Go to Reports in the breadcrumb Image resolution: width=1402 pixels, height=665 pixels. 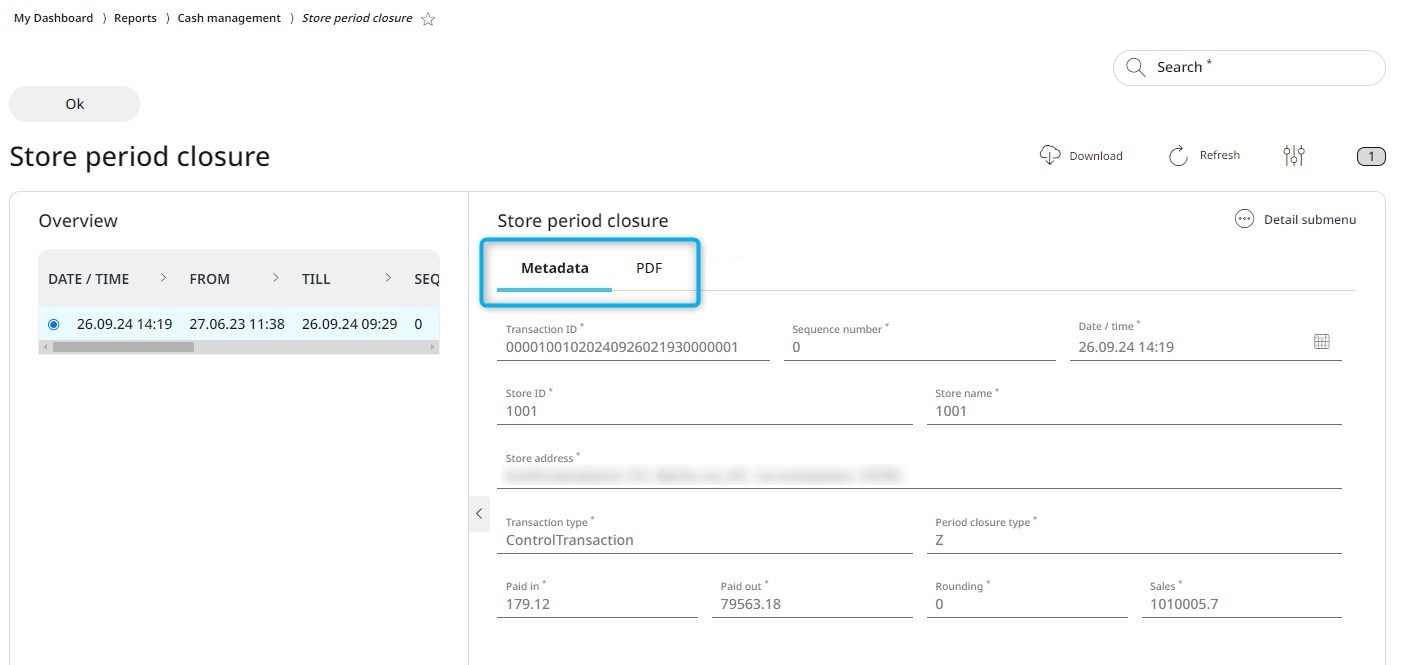point(135,18)
